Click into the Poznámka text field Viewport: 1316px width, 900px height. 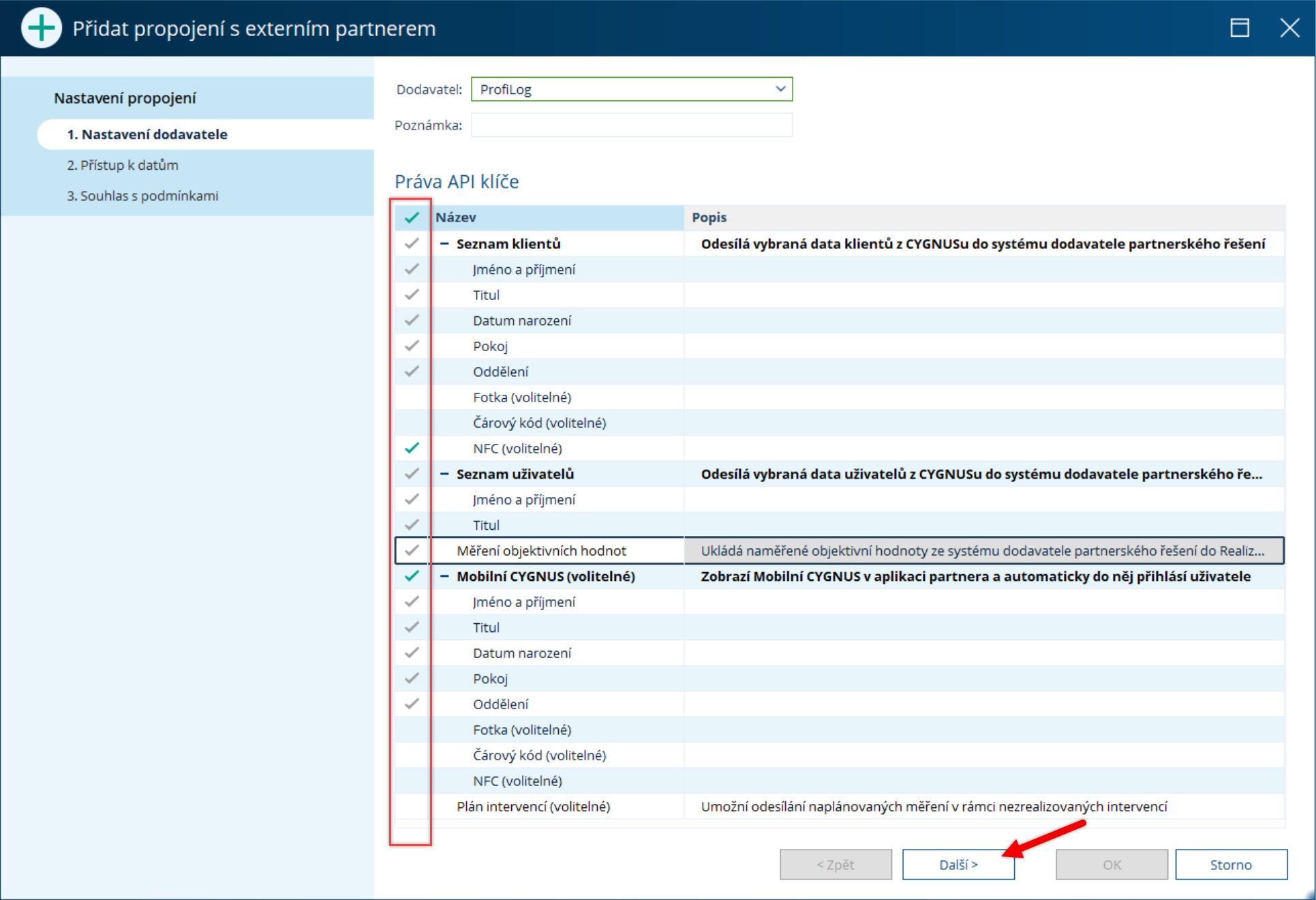click(x=631, y=125)
